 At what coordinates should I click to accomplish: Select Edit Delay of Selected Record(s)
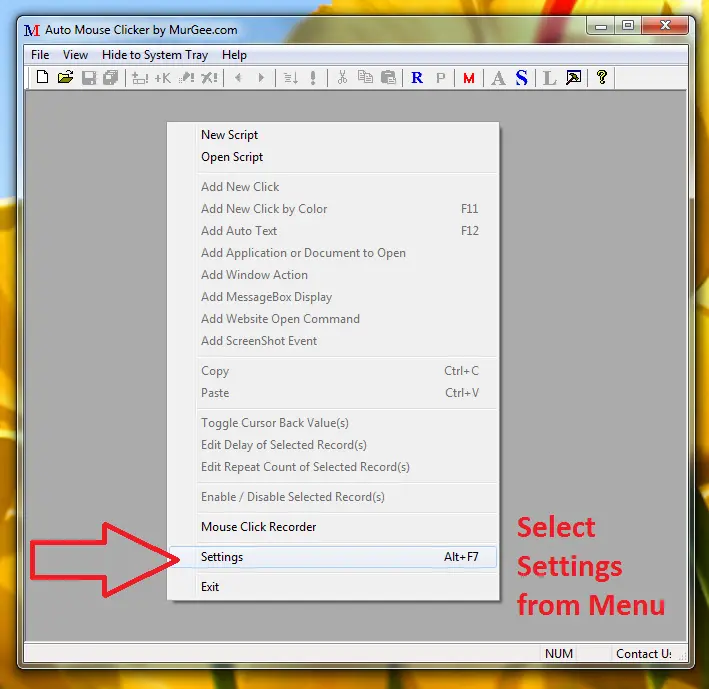[333, 445]
